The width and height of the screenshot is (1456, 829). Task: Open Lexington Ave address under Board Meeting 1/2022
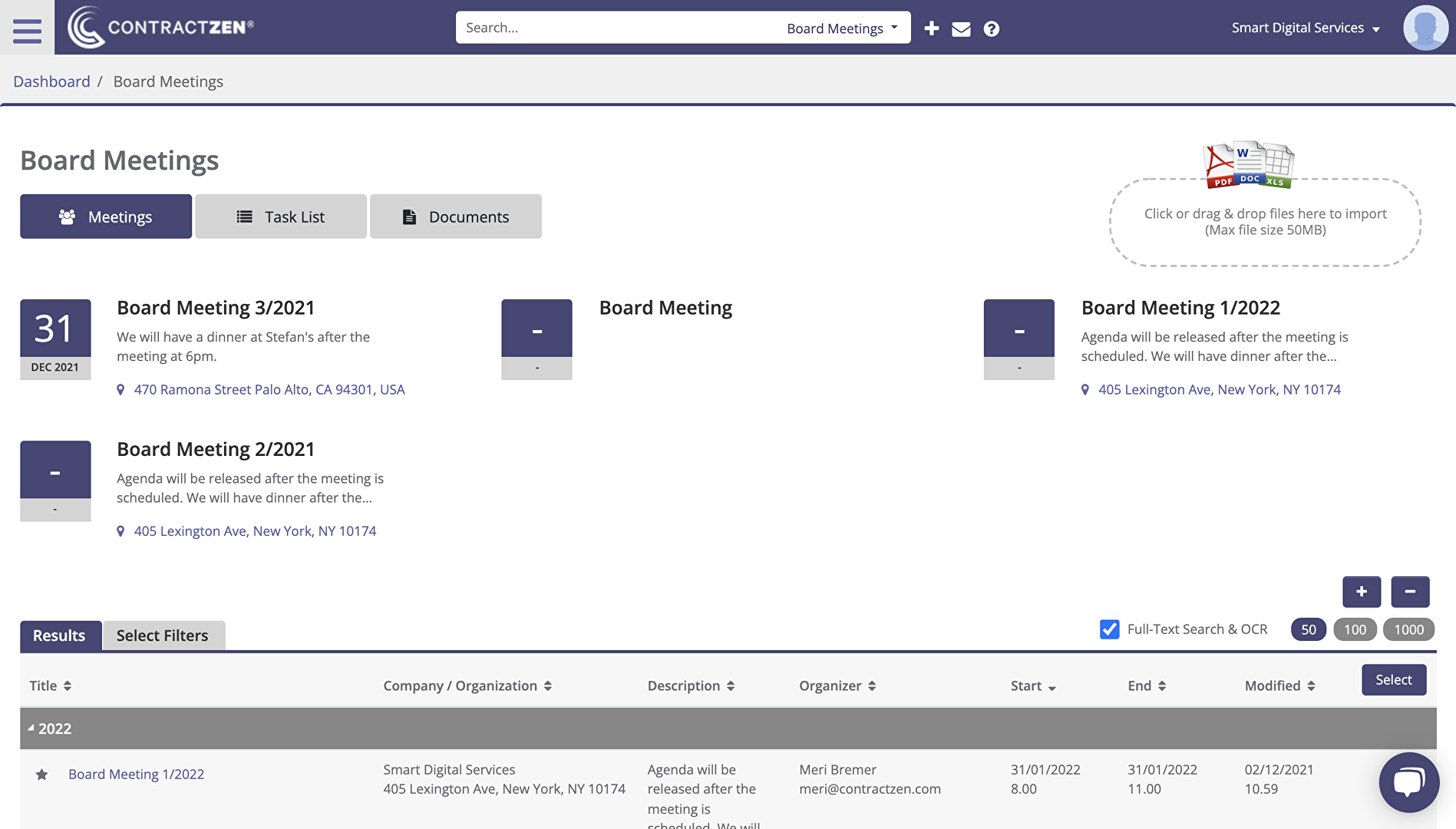(x=1219, y=389)
